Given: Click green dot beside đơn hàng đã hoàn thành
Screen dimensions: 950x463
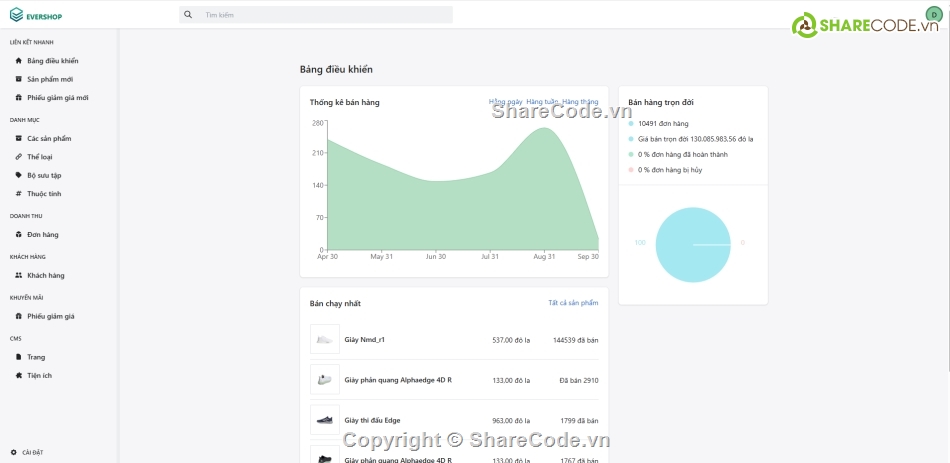Looking at the screenshot, I should pyautogui.click(x=631, y=155).
